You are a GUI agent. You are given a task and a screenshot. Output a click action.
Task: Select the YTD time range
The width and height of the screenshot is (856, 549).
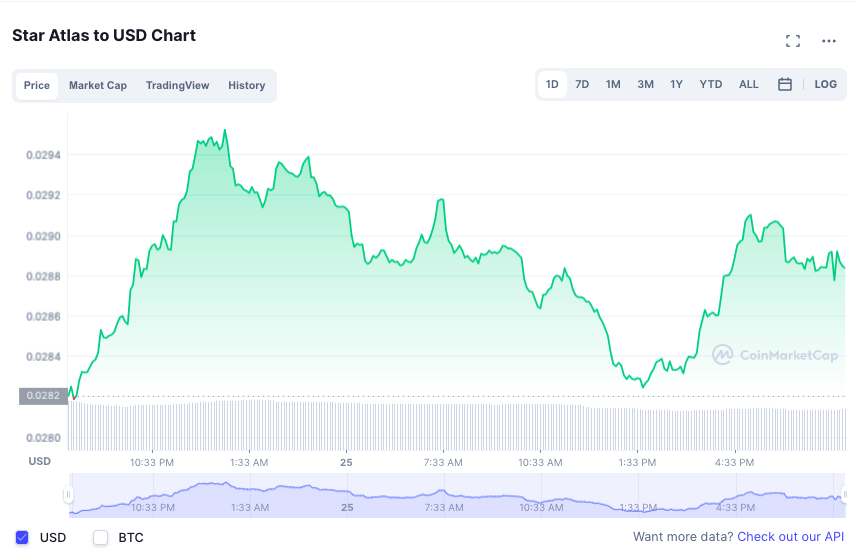(x=711, y=85)
